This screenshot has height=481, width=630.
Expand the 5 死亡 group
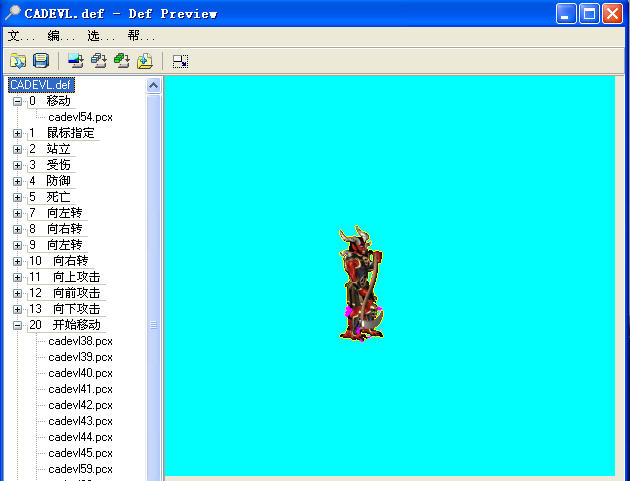pos(17,197)
